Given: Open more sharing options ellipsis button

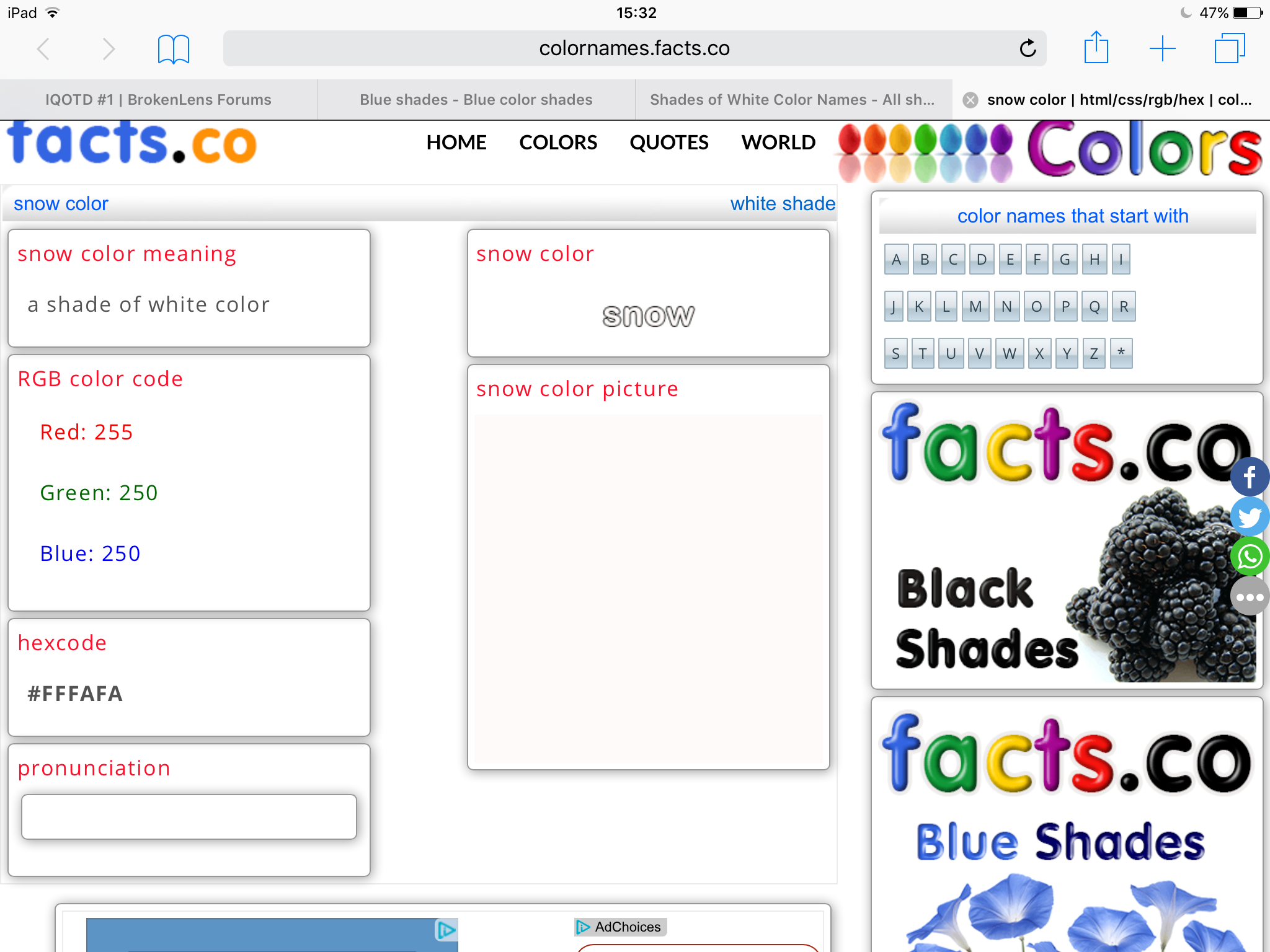Looking at the screenshot, I should click(1250, 596).
